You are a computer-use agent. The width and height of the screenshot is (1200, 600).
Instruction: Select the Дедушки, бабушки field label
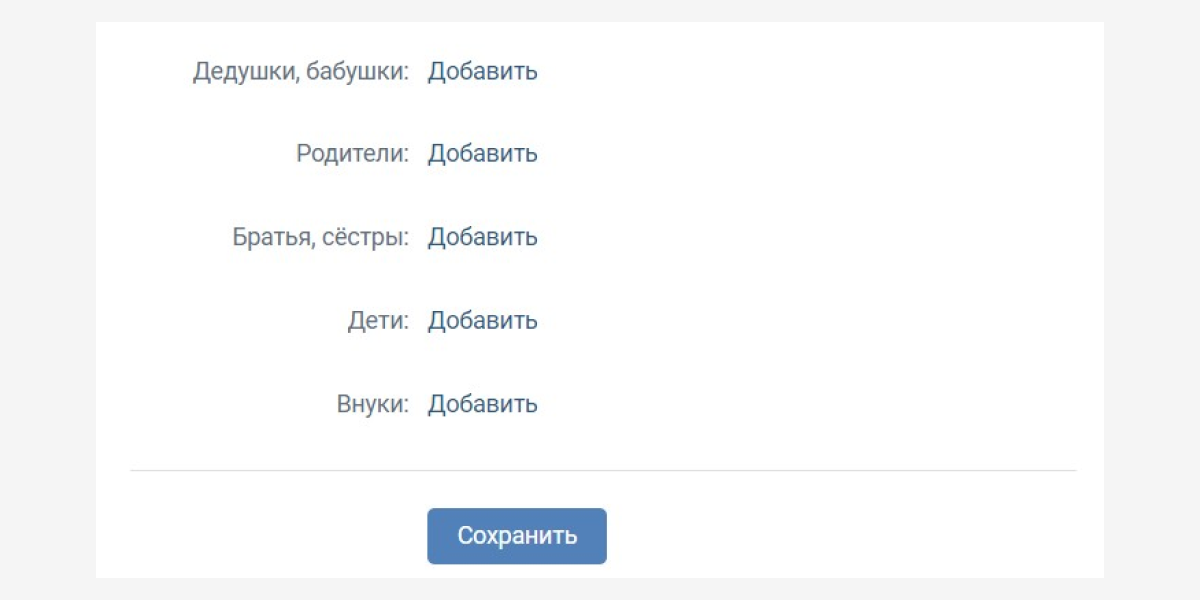tap(301, 72)
